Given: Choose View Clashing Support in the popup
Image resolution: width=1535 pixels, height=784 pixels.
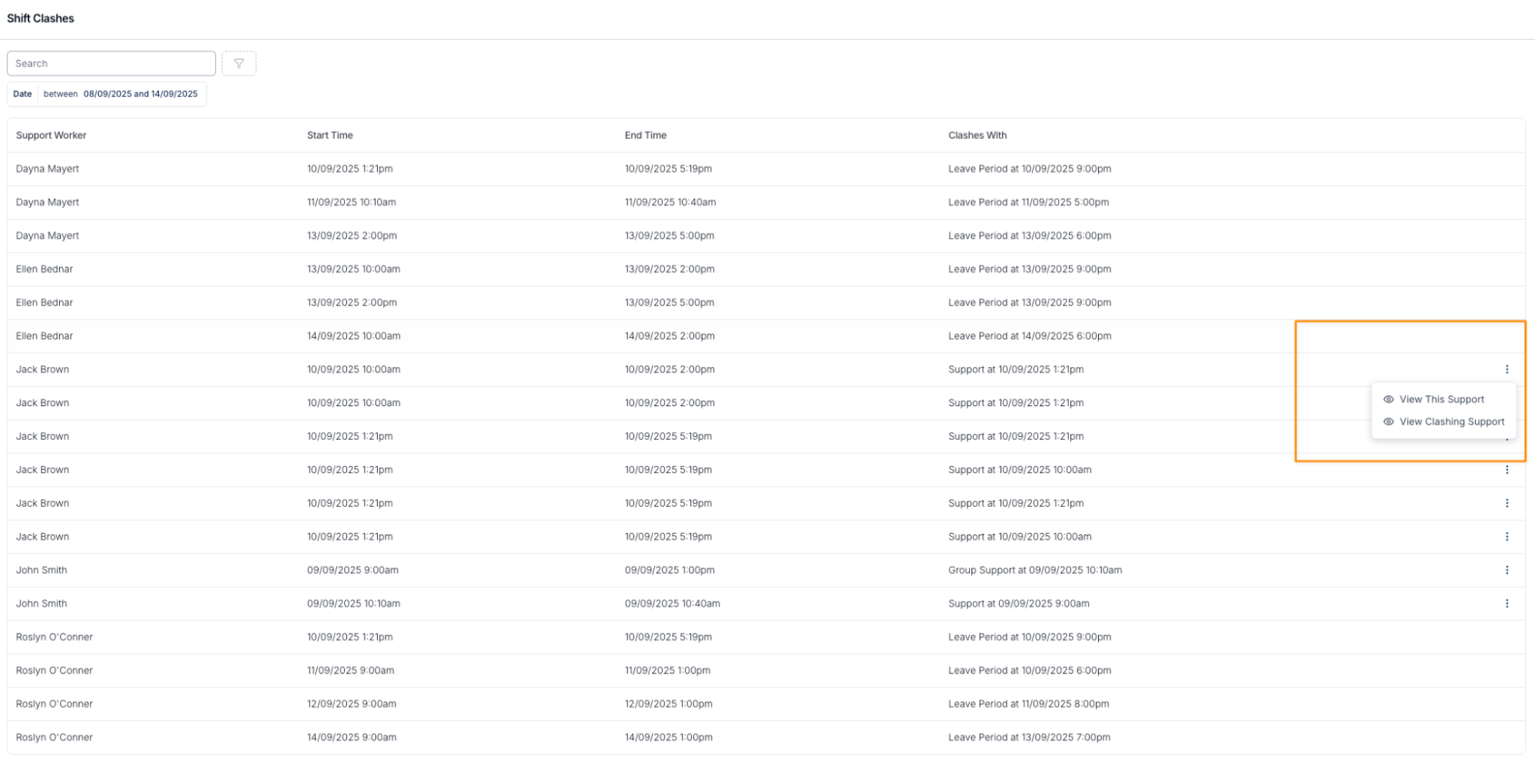Looking at the screenshot, I should point(1451,422).
